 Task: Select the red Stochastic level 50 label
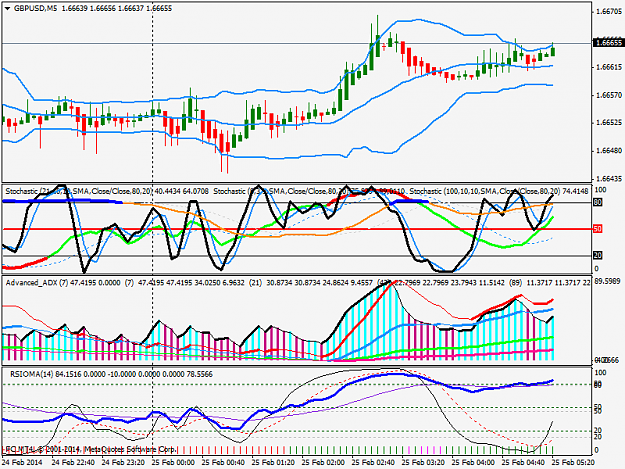597,229
